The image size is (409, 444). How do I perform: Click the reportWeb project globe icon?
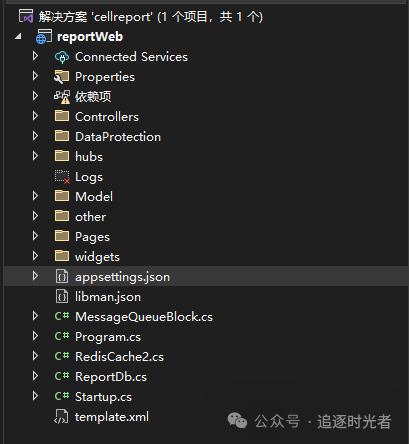tap(44, 37)
